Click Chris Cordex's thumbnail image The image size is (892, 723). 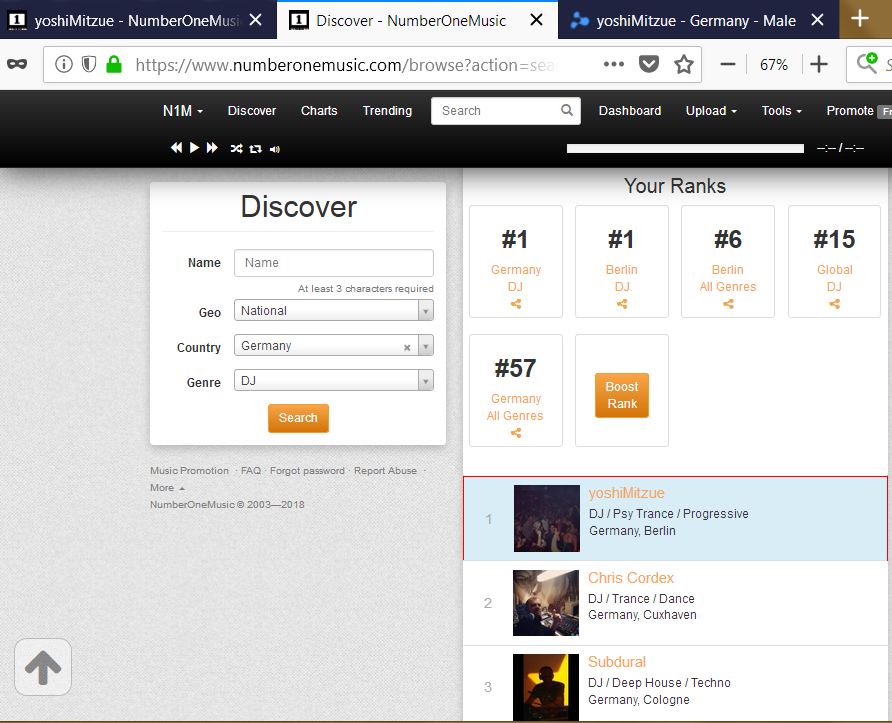click(546, 603)
